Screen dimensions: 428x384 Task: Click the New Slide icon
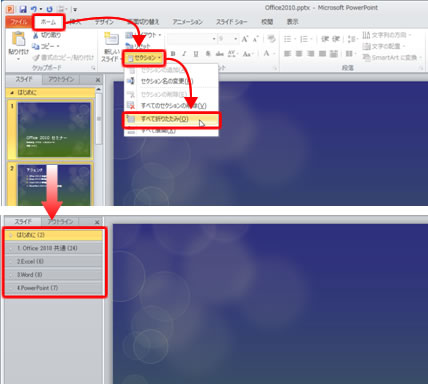click(111, 39)
